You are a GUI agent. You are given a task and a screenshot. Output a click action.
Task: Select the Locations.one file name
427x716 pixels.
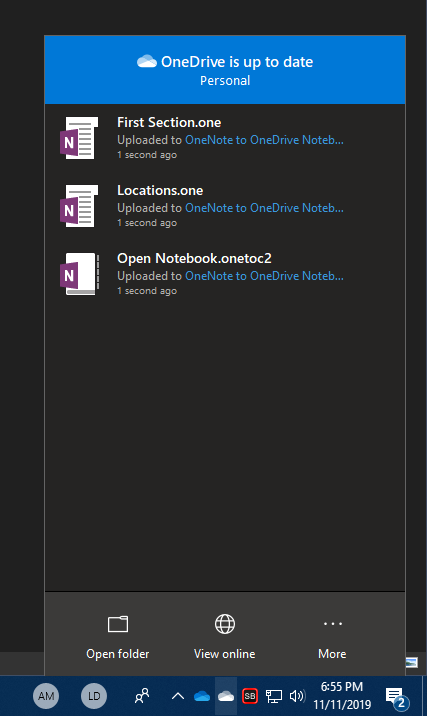(160, 190)
